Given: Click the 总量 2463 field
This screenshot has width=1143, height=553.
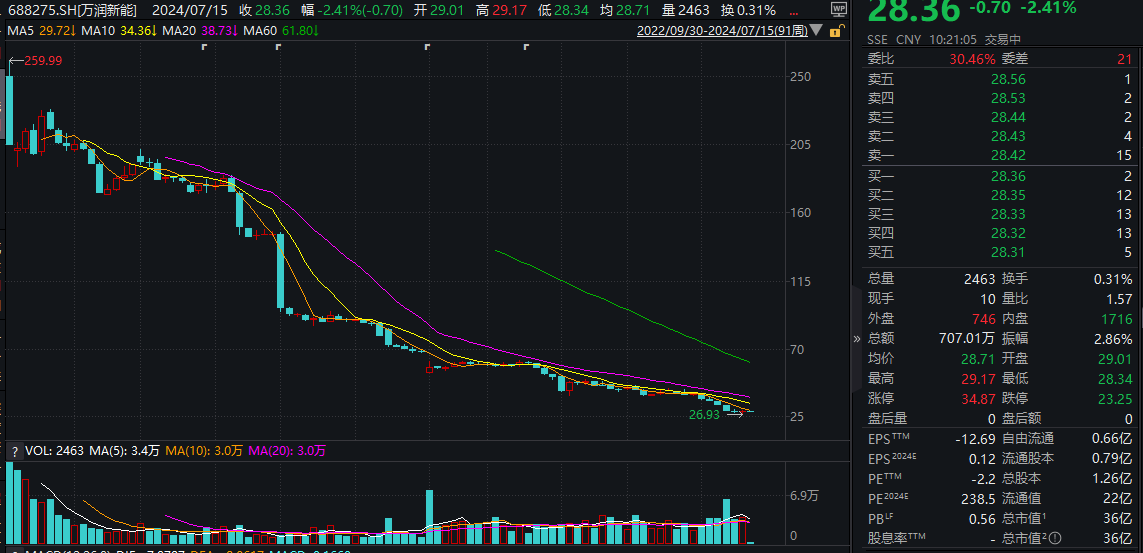Looking at the screenshot, I should coord(932,279).
